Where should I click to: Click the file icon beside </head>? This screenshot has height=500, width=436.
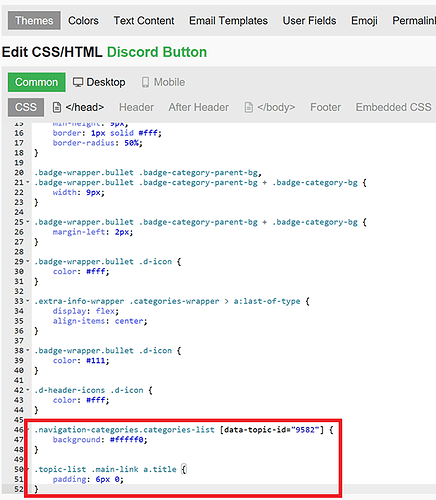pyautogui.click(x=57, y=107)
